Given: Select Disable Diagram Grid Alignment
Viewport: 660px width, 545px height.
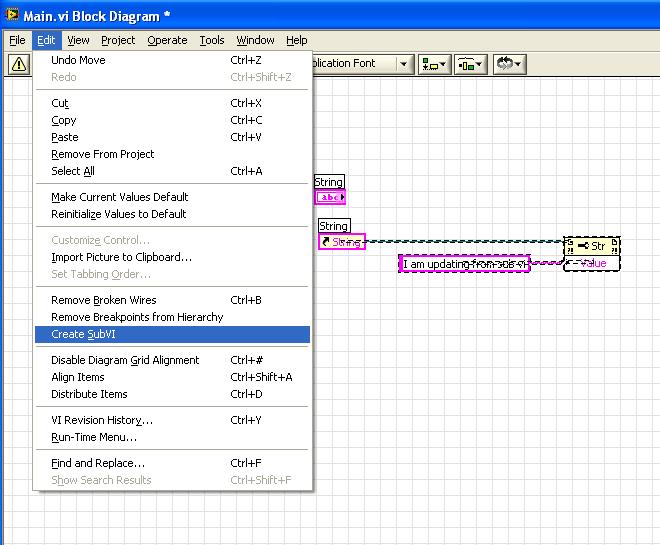Looking at the screenshot, I should [173, 360].
